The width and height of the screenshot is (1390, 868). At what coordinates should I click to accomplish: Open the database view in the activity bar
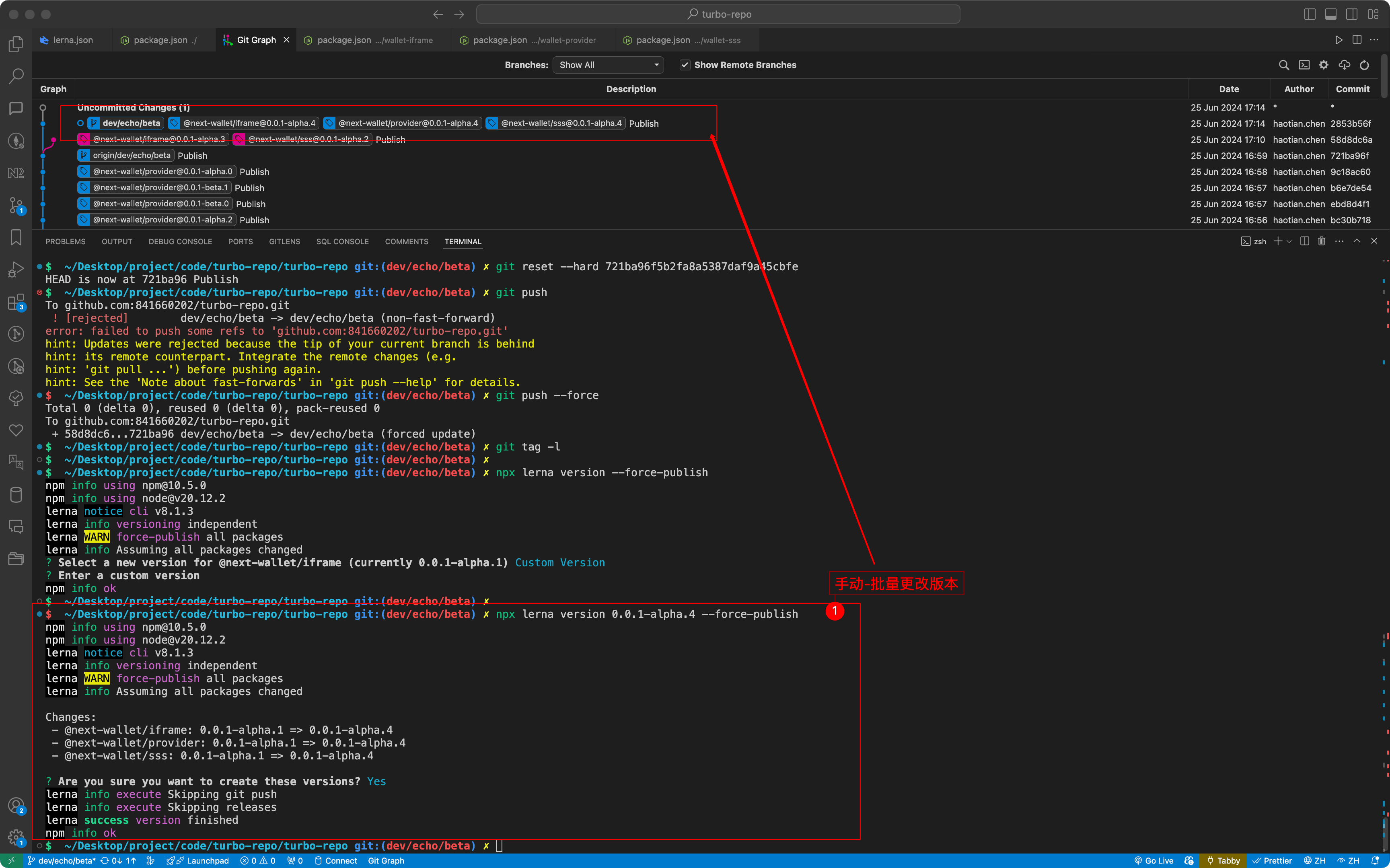[16, 494]
